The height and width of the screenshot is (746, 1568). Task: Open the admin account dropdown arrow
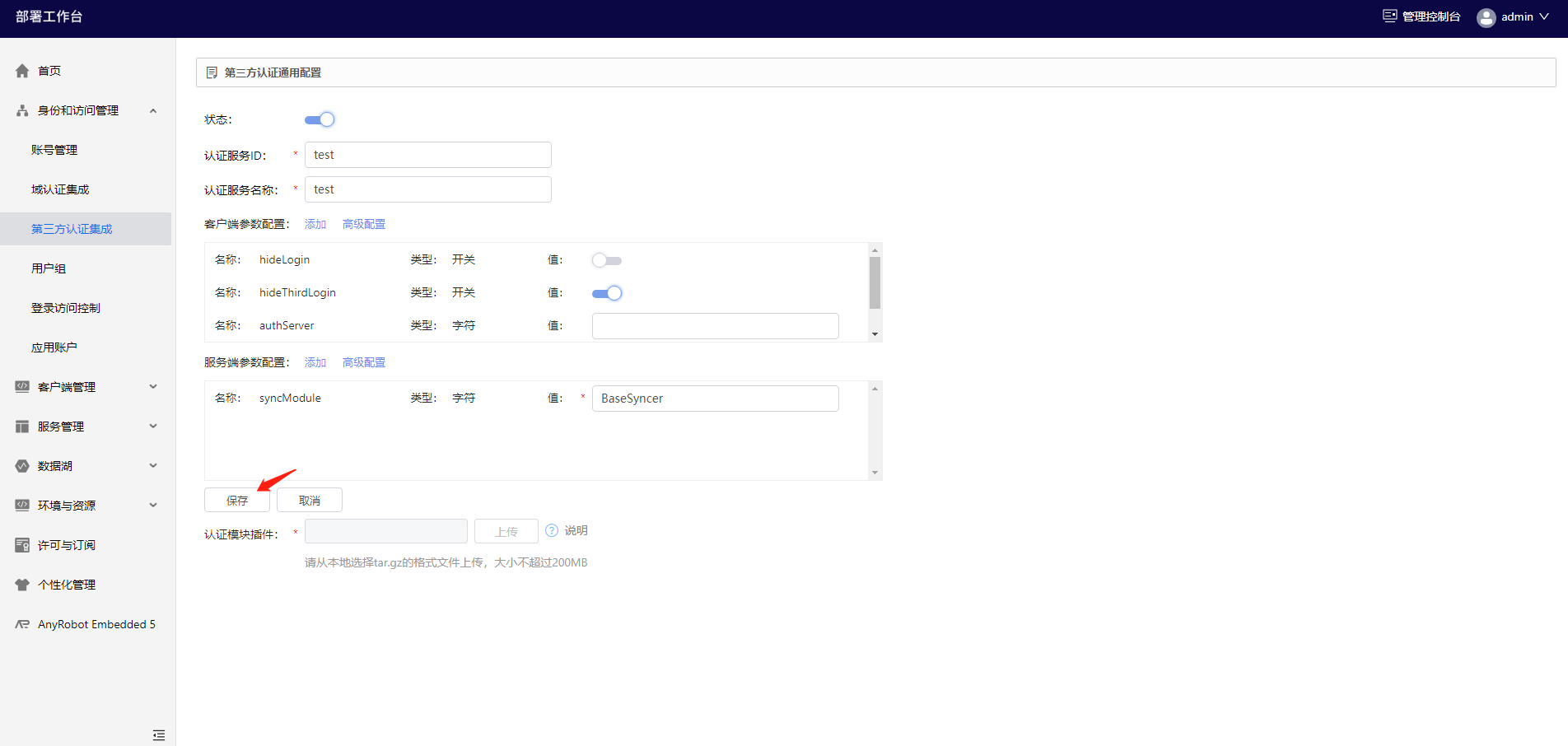[x=1544, y=16]
